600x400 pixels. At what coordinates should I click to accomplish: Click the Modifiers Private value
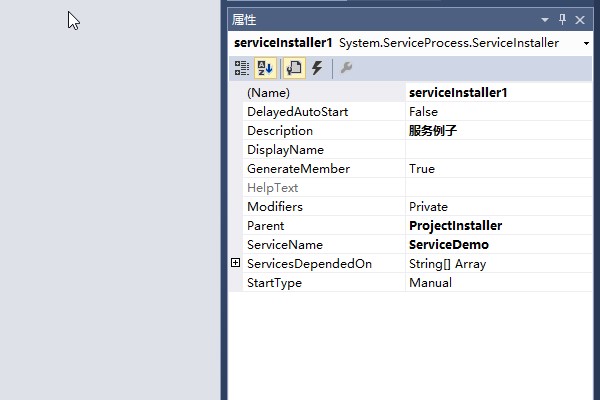[498, 207]
